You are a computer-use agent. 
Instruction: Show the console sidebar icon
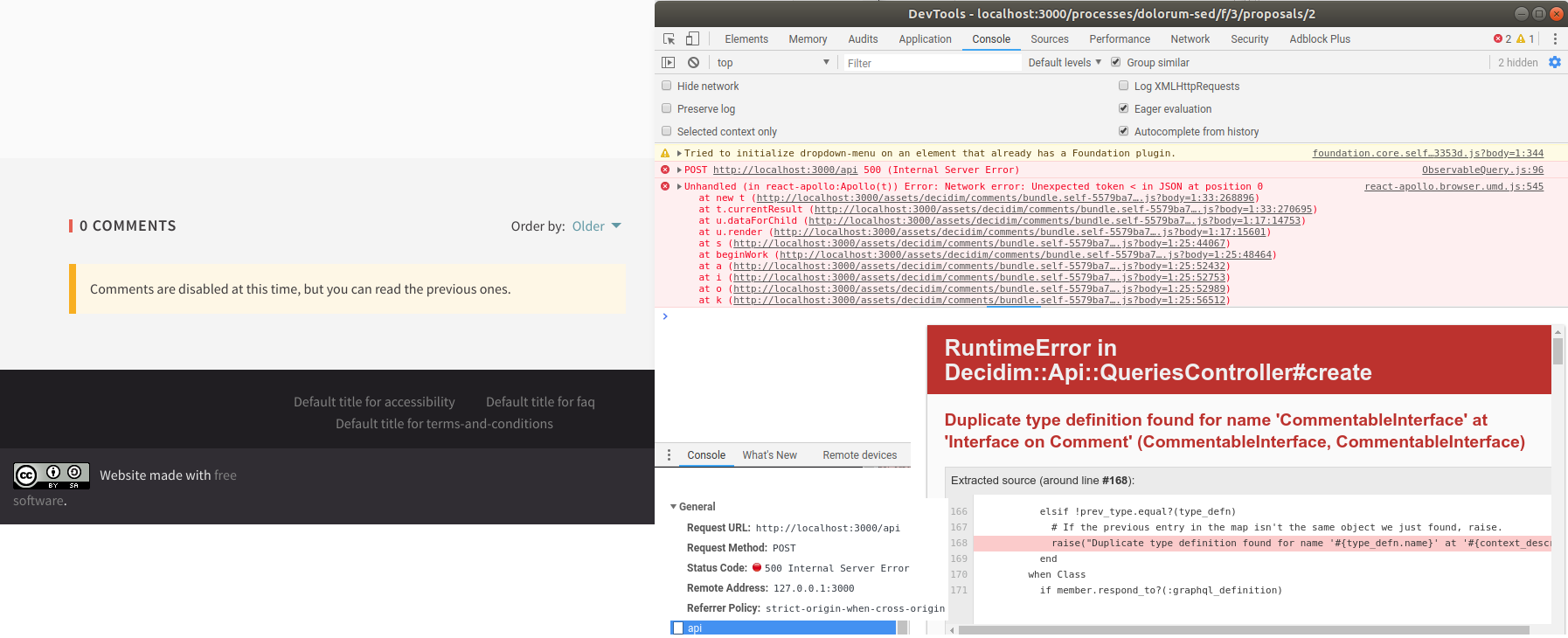[x=669, y=63]
